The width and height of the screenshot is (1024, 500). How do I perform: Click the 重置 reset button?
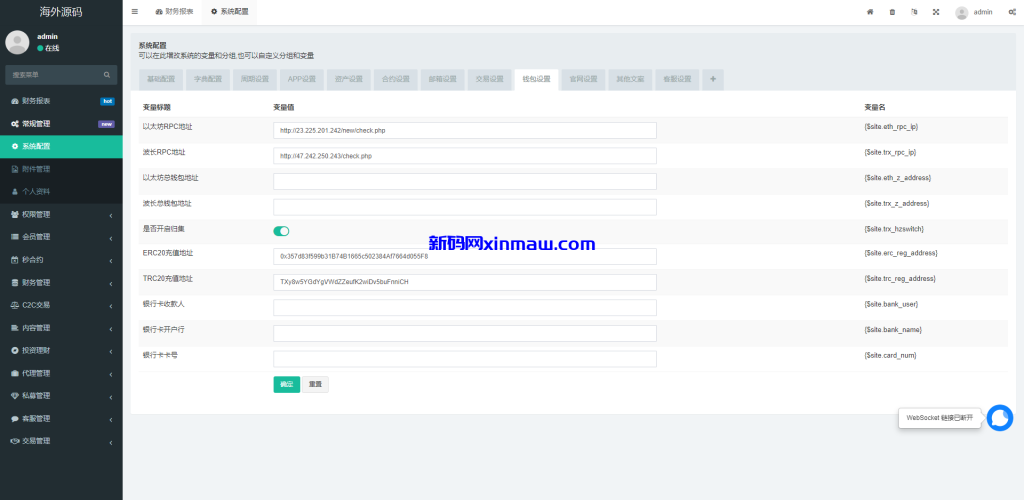click(314, 384)
